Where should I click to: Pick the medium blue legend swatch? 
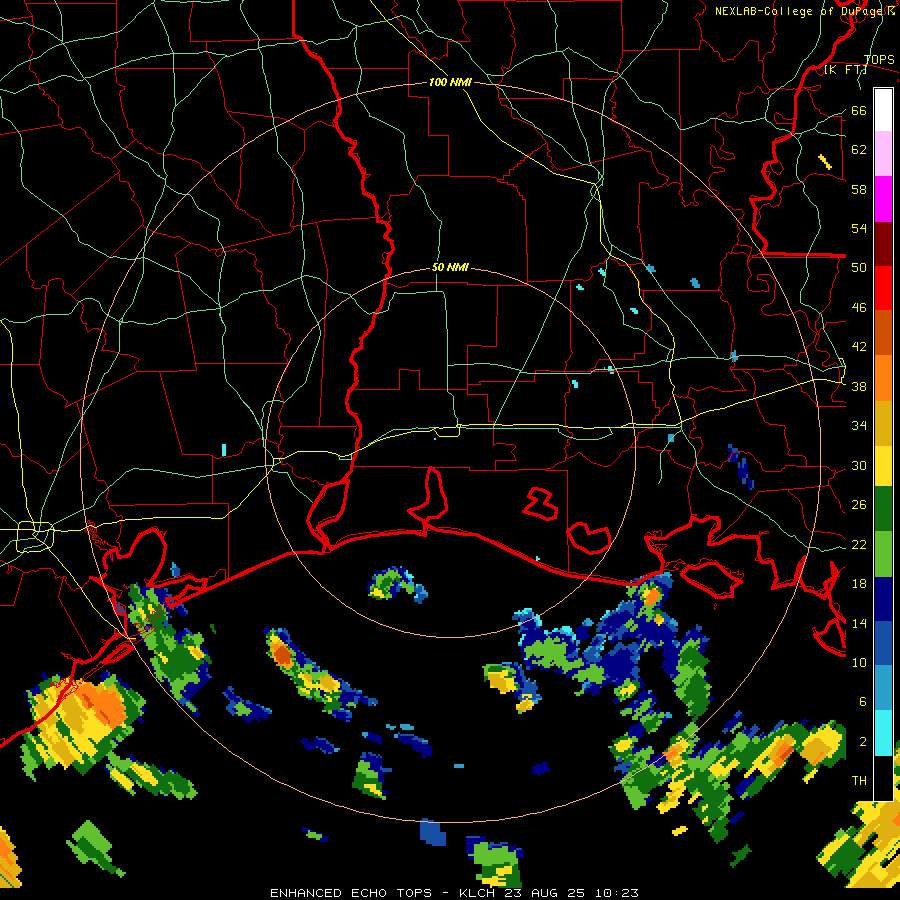[883, 643]
